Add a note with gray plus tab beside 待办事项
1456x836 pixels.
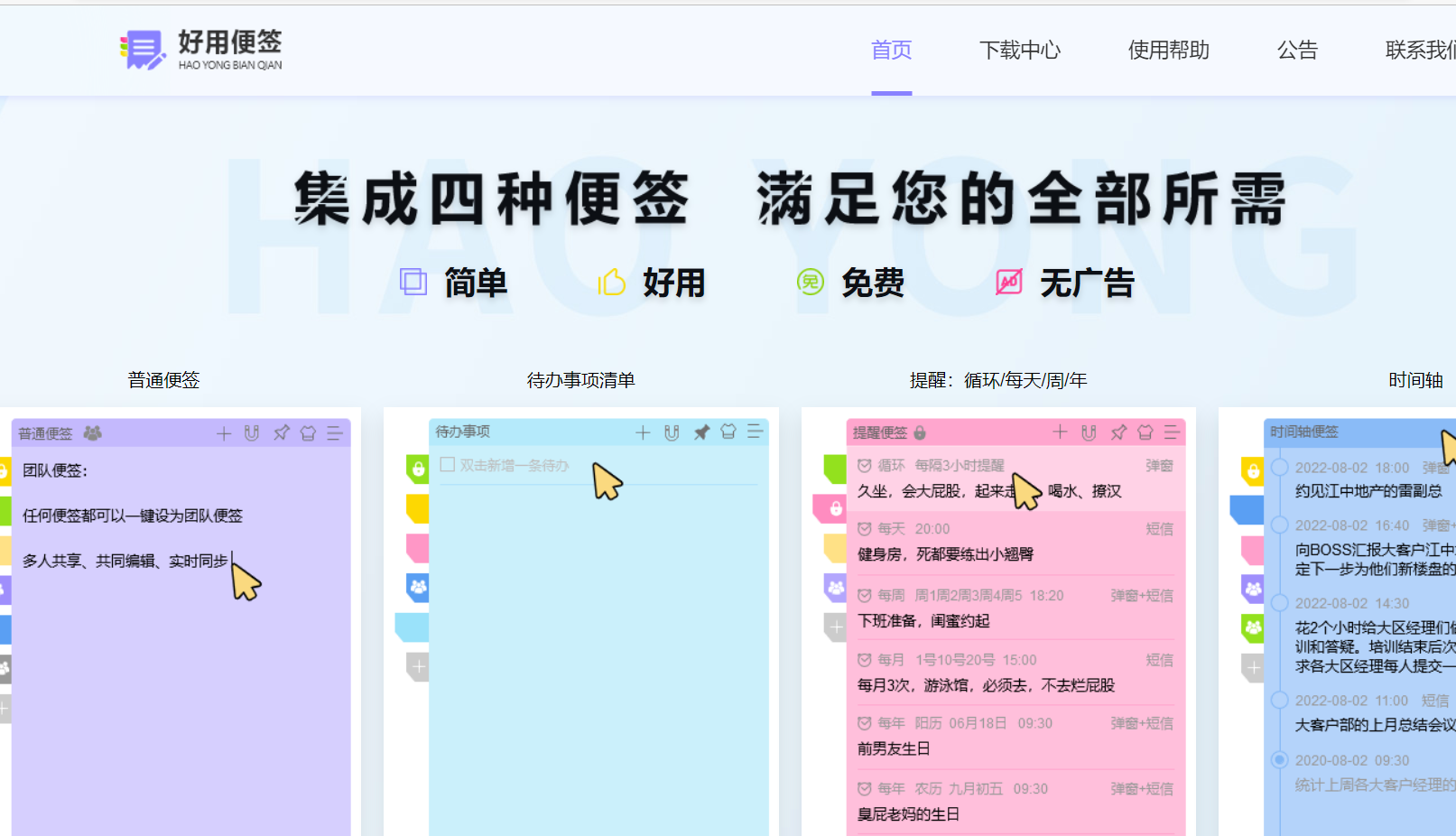418,667
